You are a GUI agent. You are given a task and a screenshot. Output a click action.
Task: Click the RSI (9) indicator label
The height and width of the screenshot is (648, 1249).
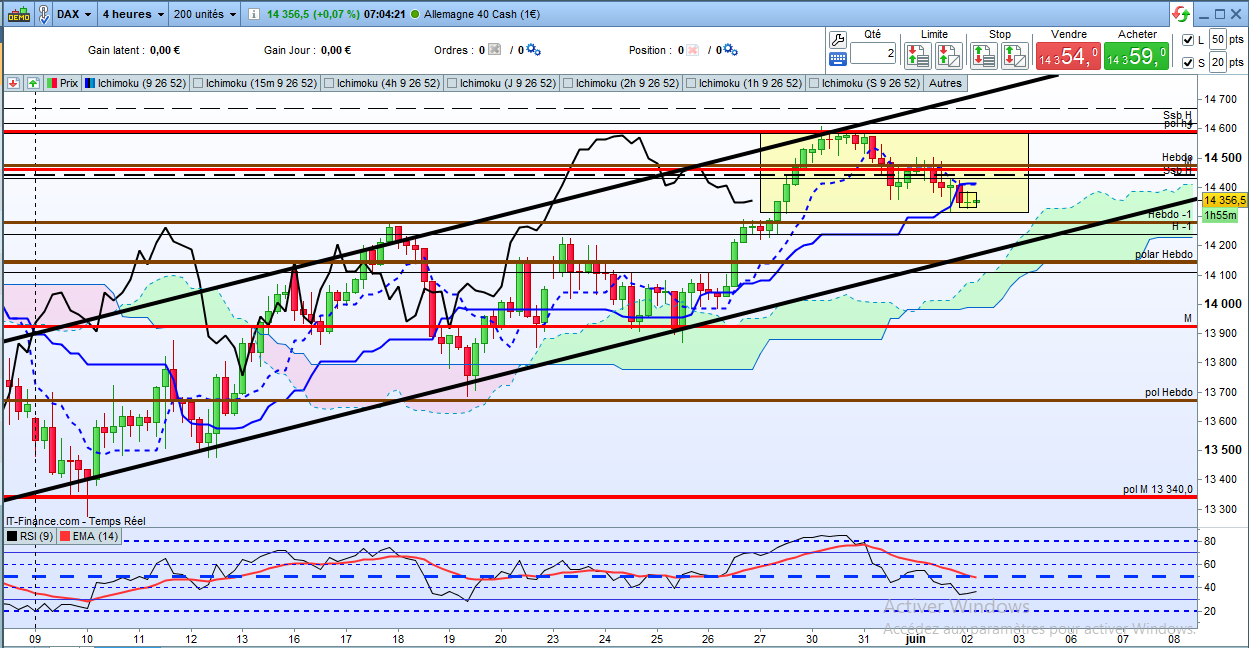tap(36, 537)
